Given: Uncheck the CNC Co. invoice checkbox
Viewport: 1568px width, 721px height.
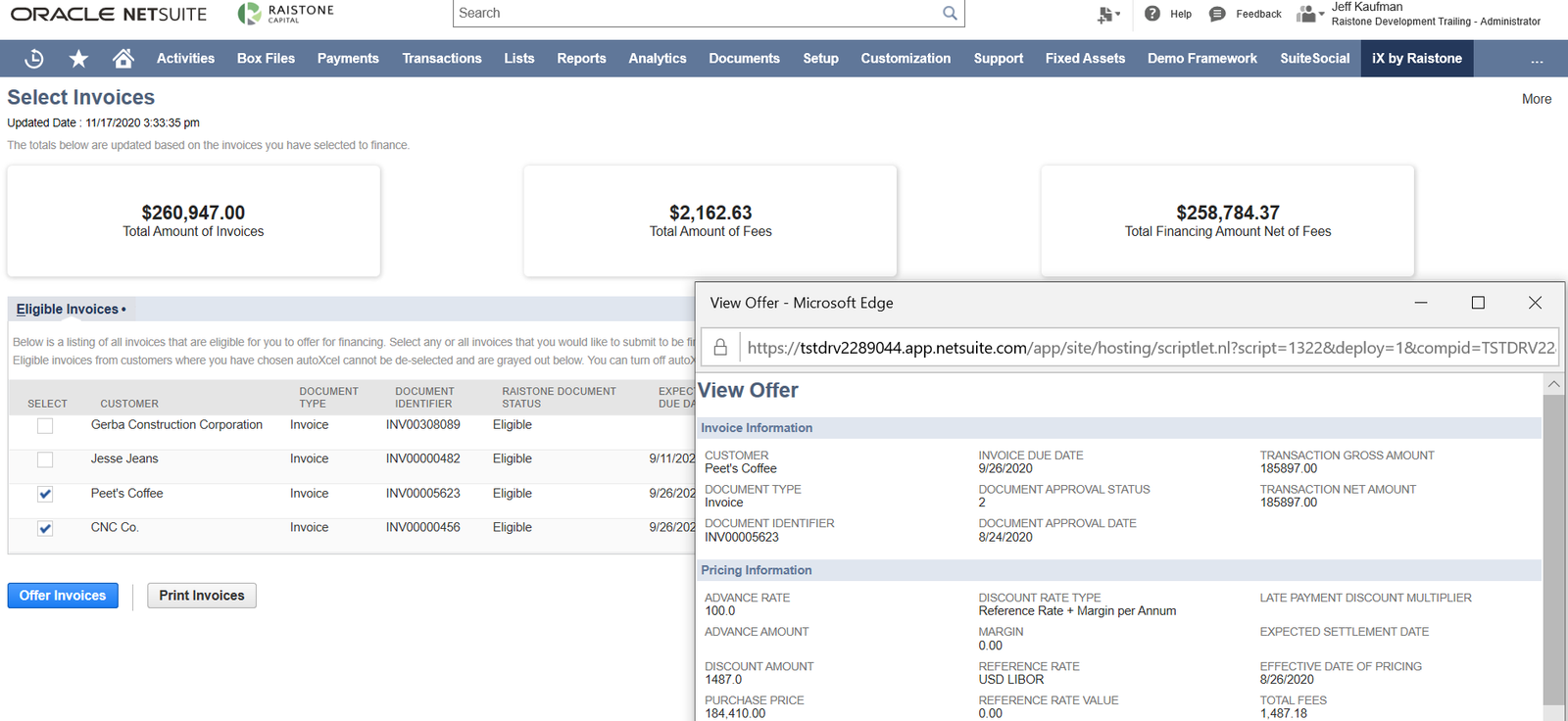Looking at the screenshot, I should click(x=45, y=528).
